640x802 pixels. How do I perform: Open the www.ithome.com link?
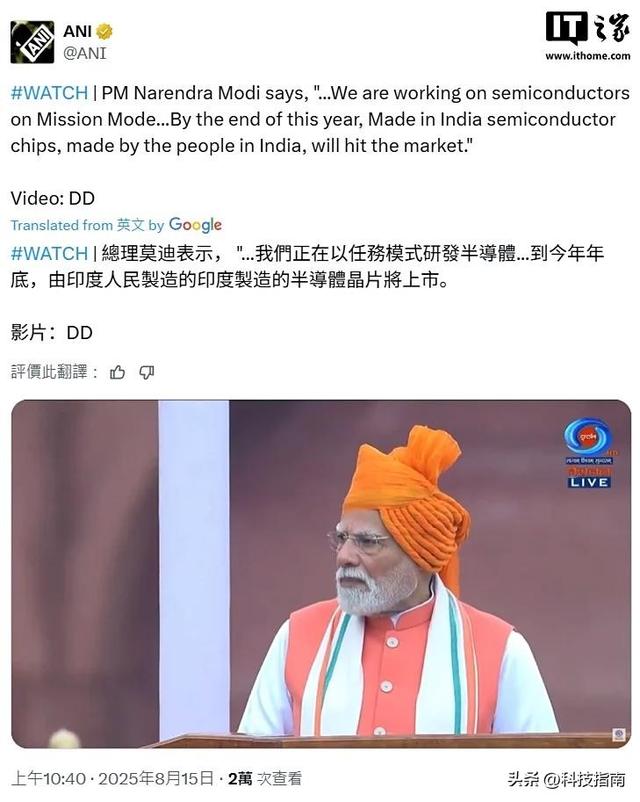pyautogui.click(x=587, y=56)
